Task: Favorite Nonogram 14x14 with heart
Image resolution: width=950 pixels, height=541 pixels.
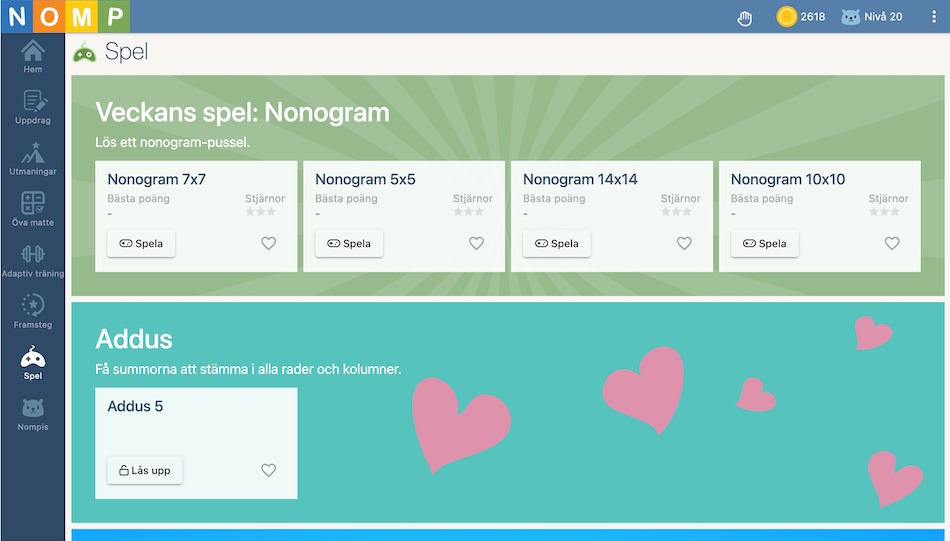Action: (x=684, y=243)
